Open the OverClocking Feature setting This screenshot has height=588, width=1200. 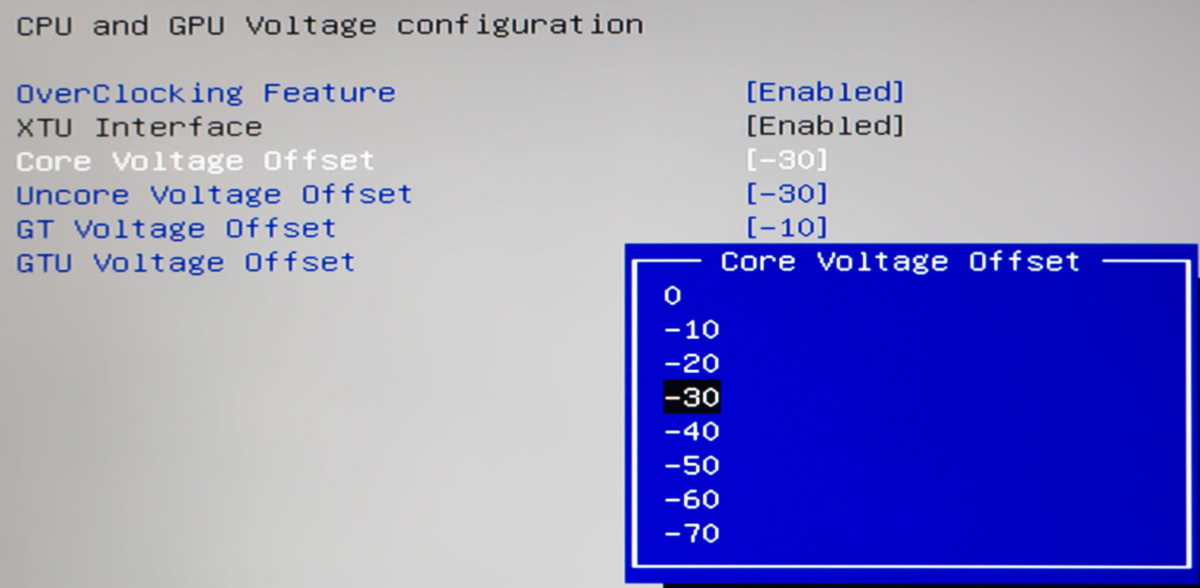click(204, 91)
